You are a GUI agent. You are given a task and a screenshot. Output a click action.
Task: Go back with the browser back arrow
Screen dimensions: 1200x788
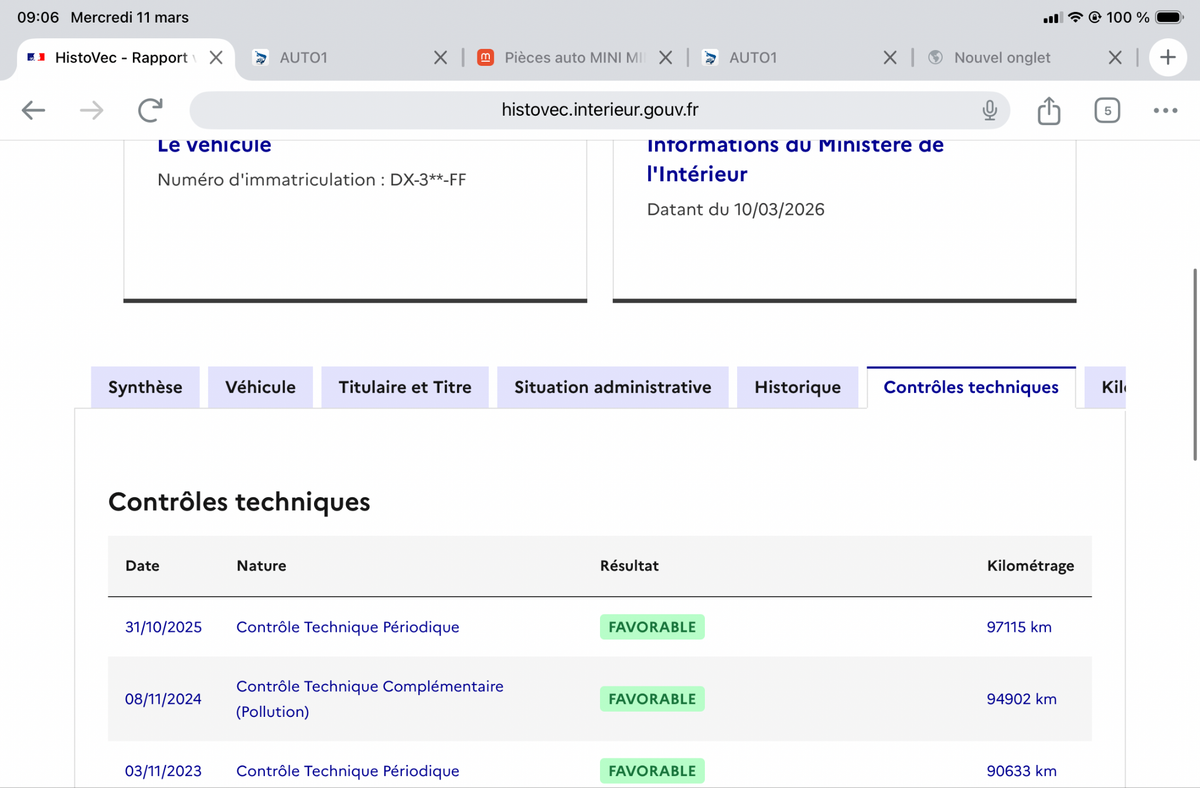coord(34,110)
